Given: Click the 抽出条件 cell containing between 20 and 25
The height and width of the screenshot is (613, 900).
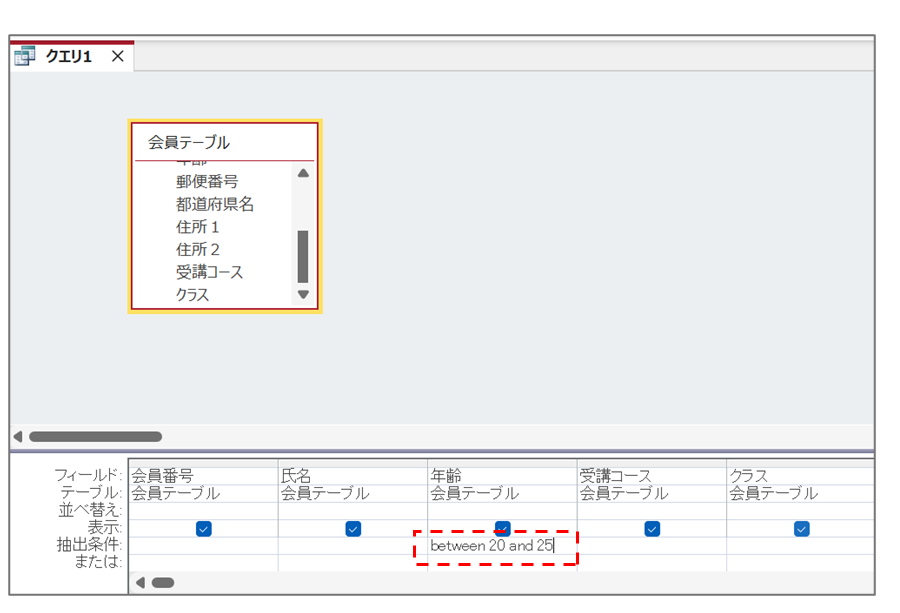Looking at the screenshot, I should pyautogui.click(x=495, y=546).
